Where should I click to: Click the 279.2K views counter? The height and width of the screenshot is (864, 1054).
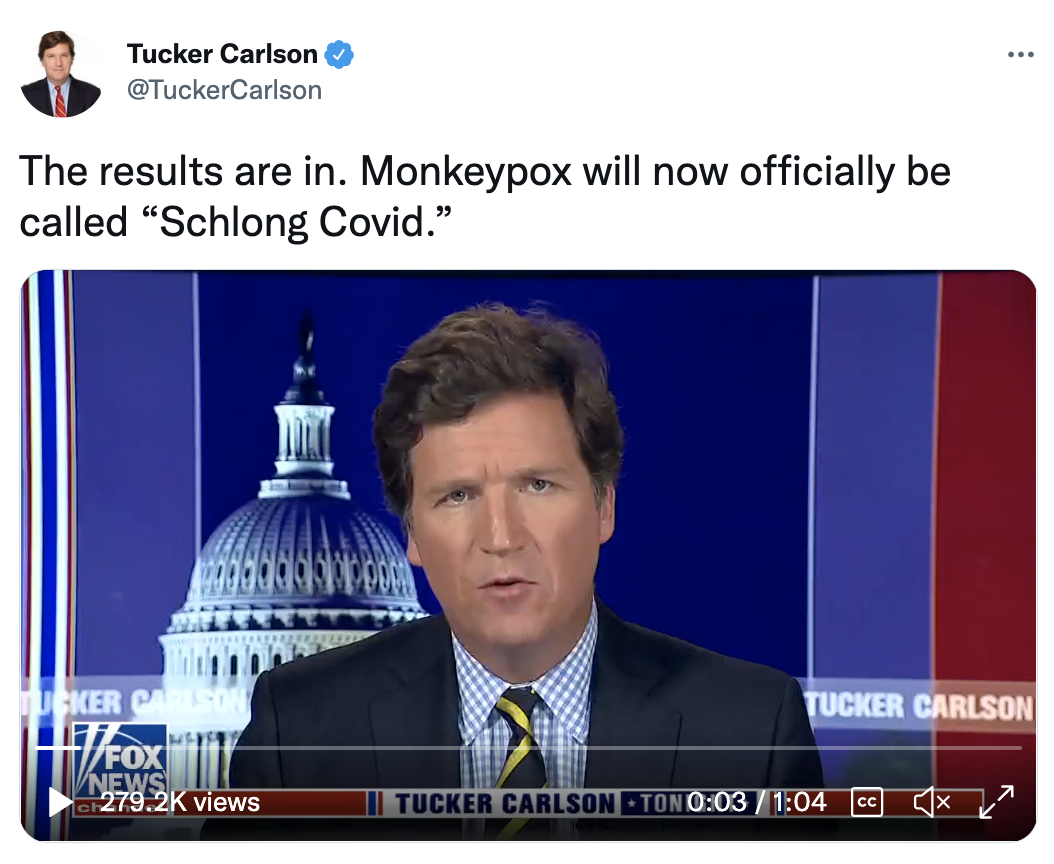click(x=180, y=801)
